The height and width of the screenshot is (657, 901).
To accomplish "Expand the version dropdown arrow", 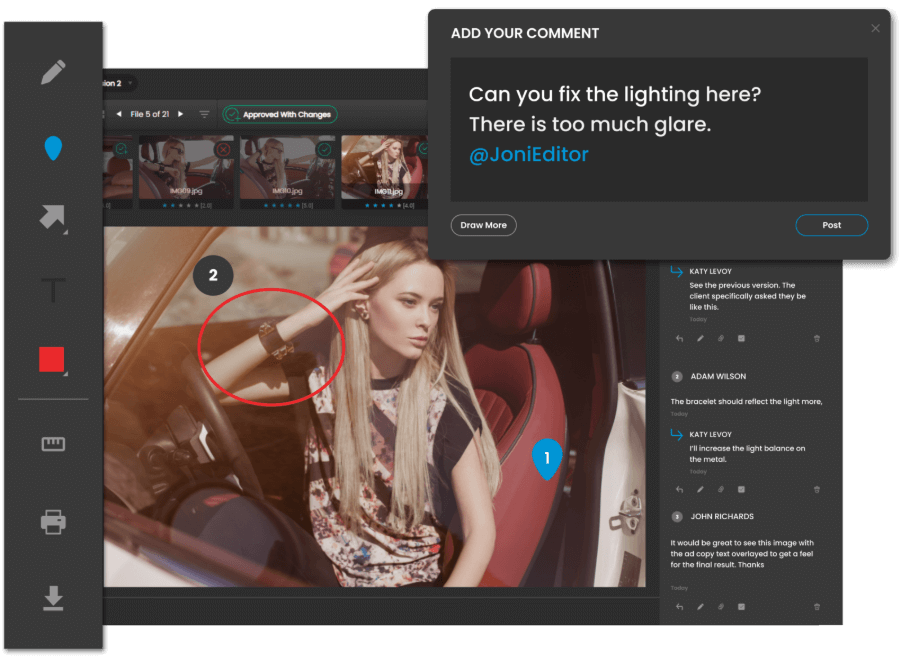I will click(131, 83).
